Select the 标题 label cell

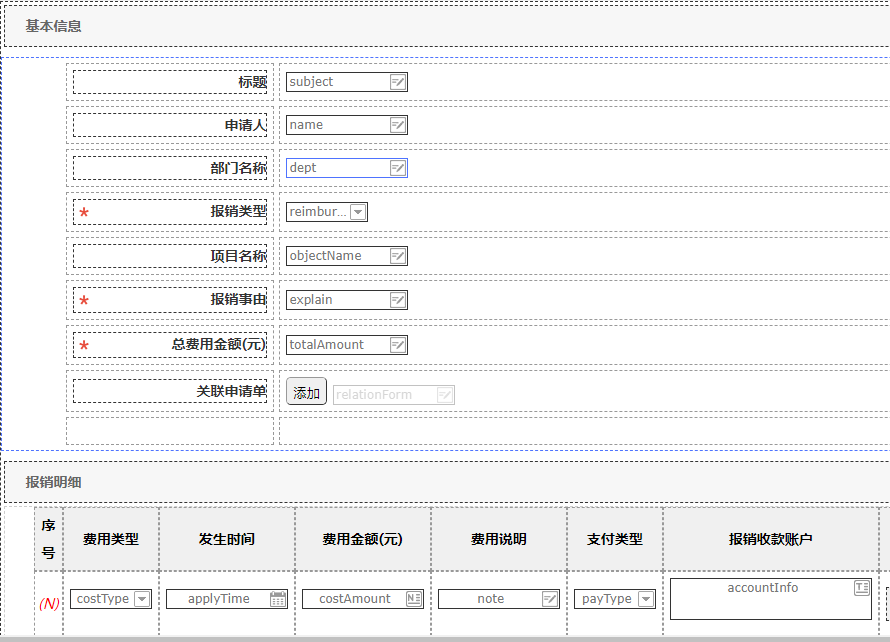coord(170,82)
